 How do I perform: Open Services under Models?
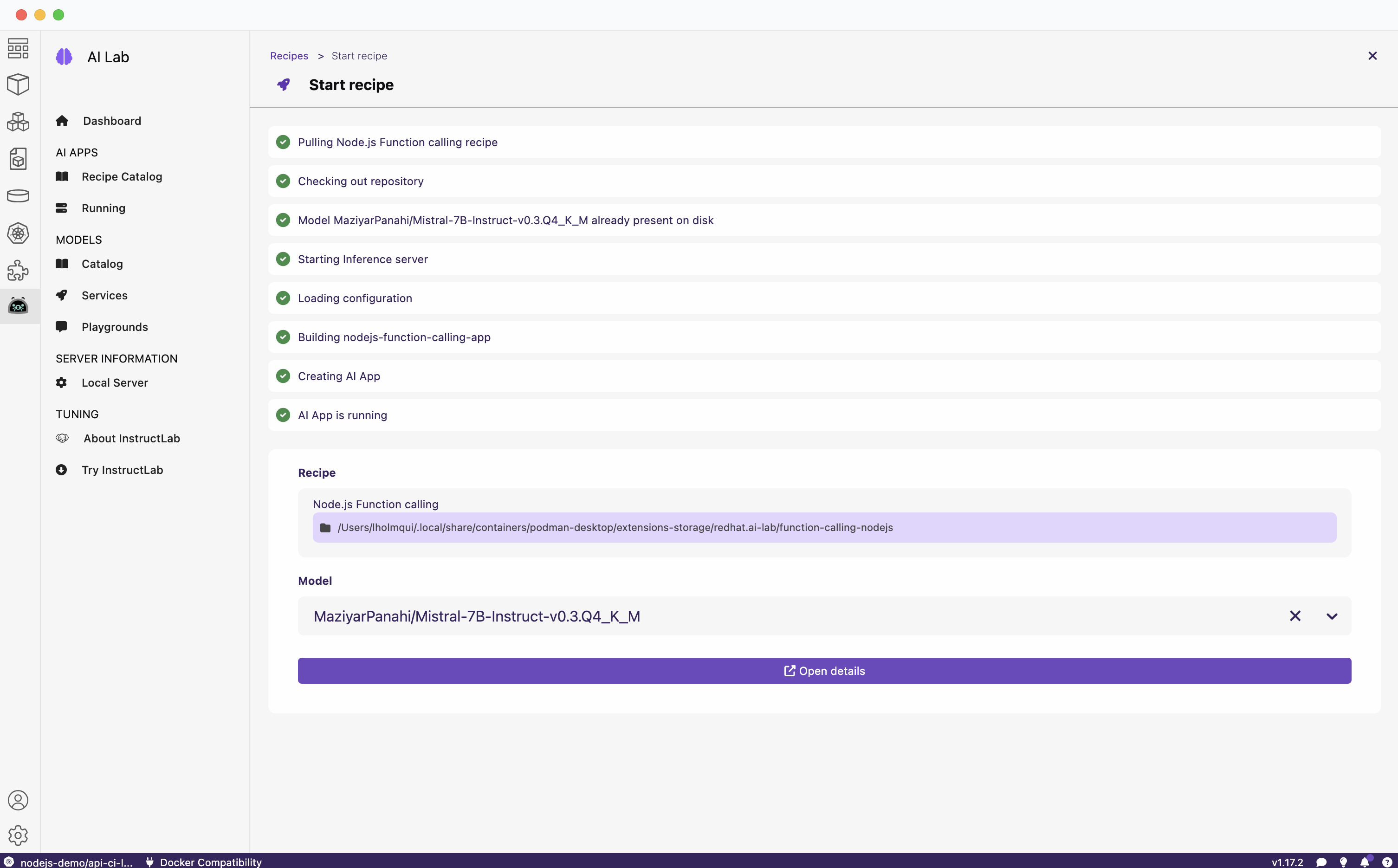(x=104, y=295)
